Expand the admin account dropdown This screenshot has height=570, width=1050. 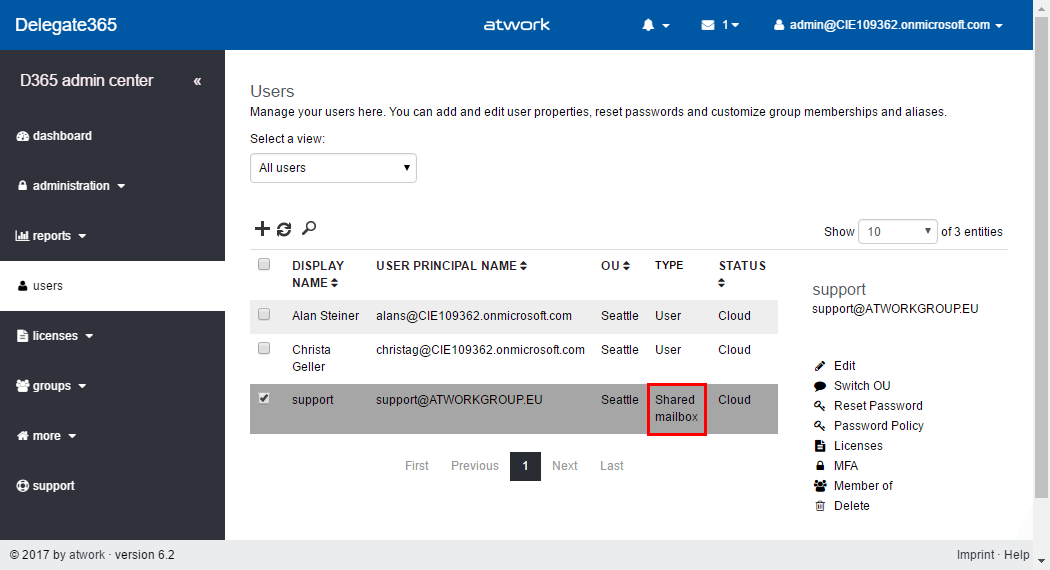(x=888, y=25)
